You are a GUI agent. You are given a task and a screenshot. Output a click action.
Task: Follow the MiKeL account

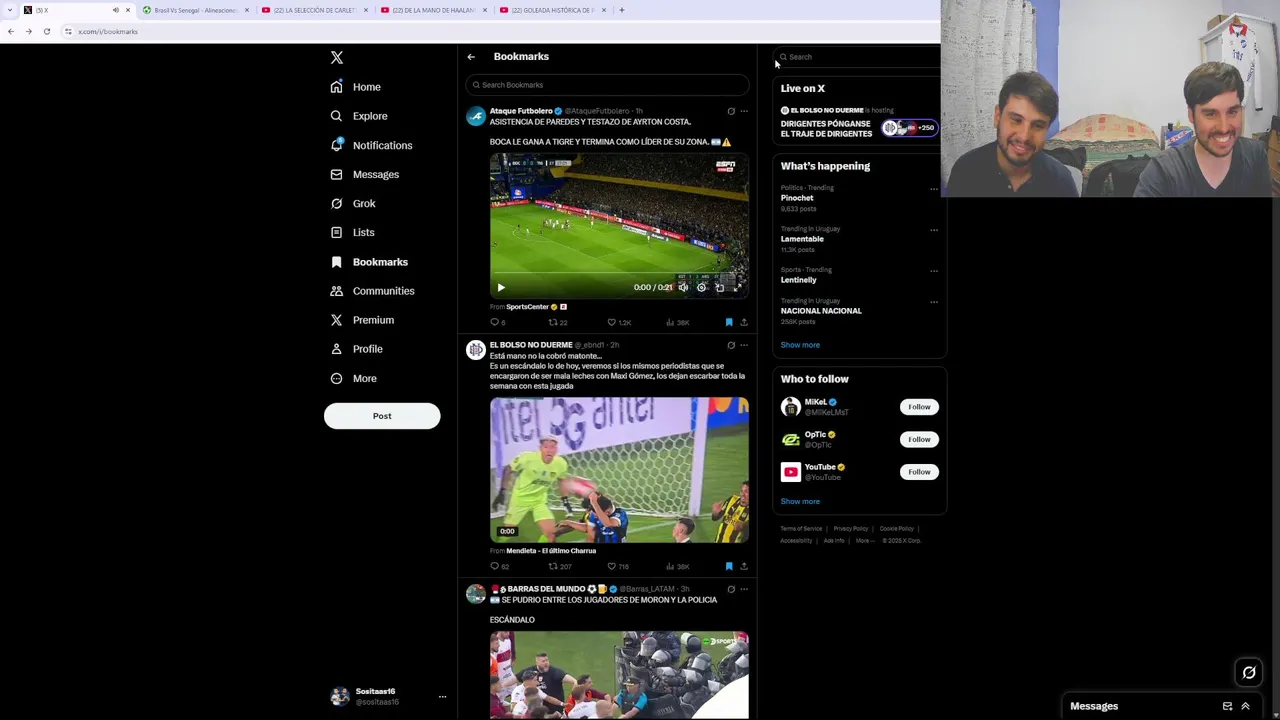919,407
